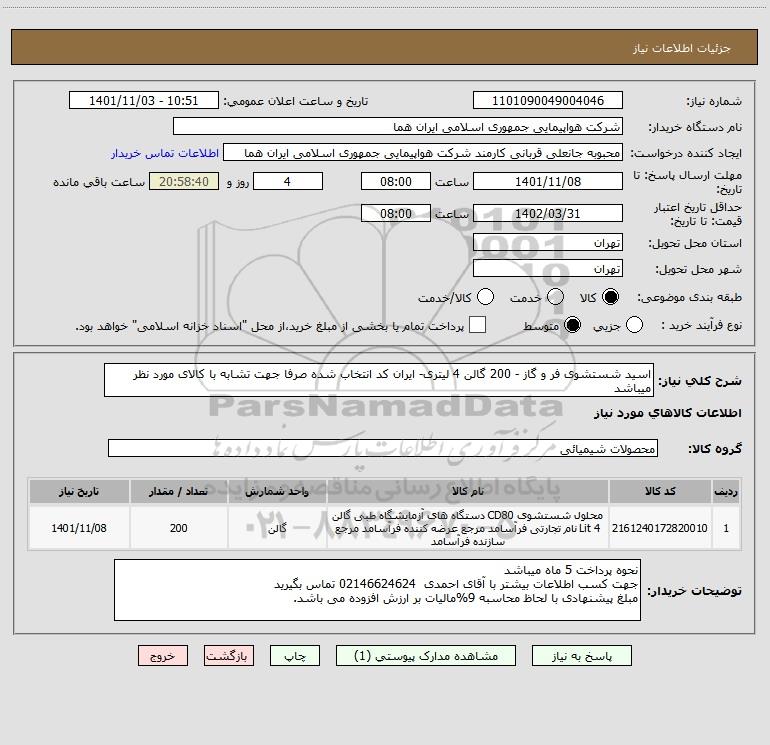The width and height of the screenshot is (770, 745).
Task: Click the request creator field محبوبه جانعلی قربانی
Action: coord(423,153)
